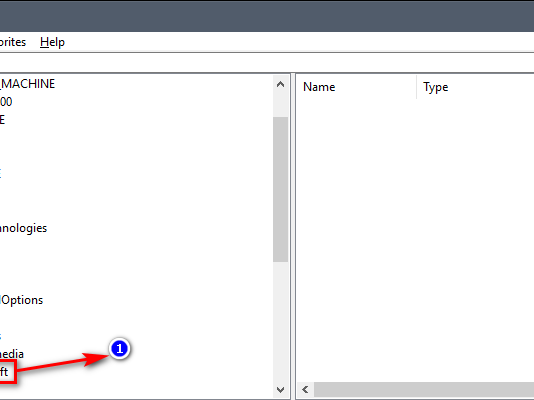Click the splitter between tree and values panes
The image size is (534, 400).
293,236
